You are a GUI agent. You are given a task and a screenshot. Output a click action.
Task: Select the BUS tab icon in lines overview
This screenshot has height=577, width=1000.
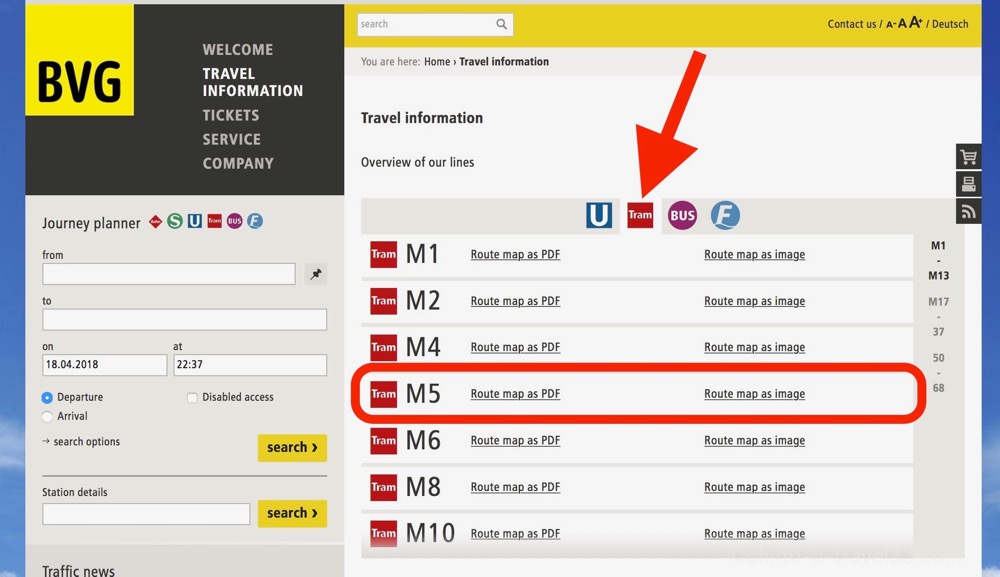pos(682,215)
